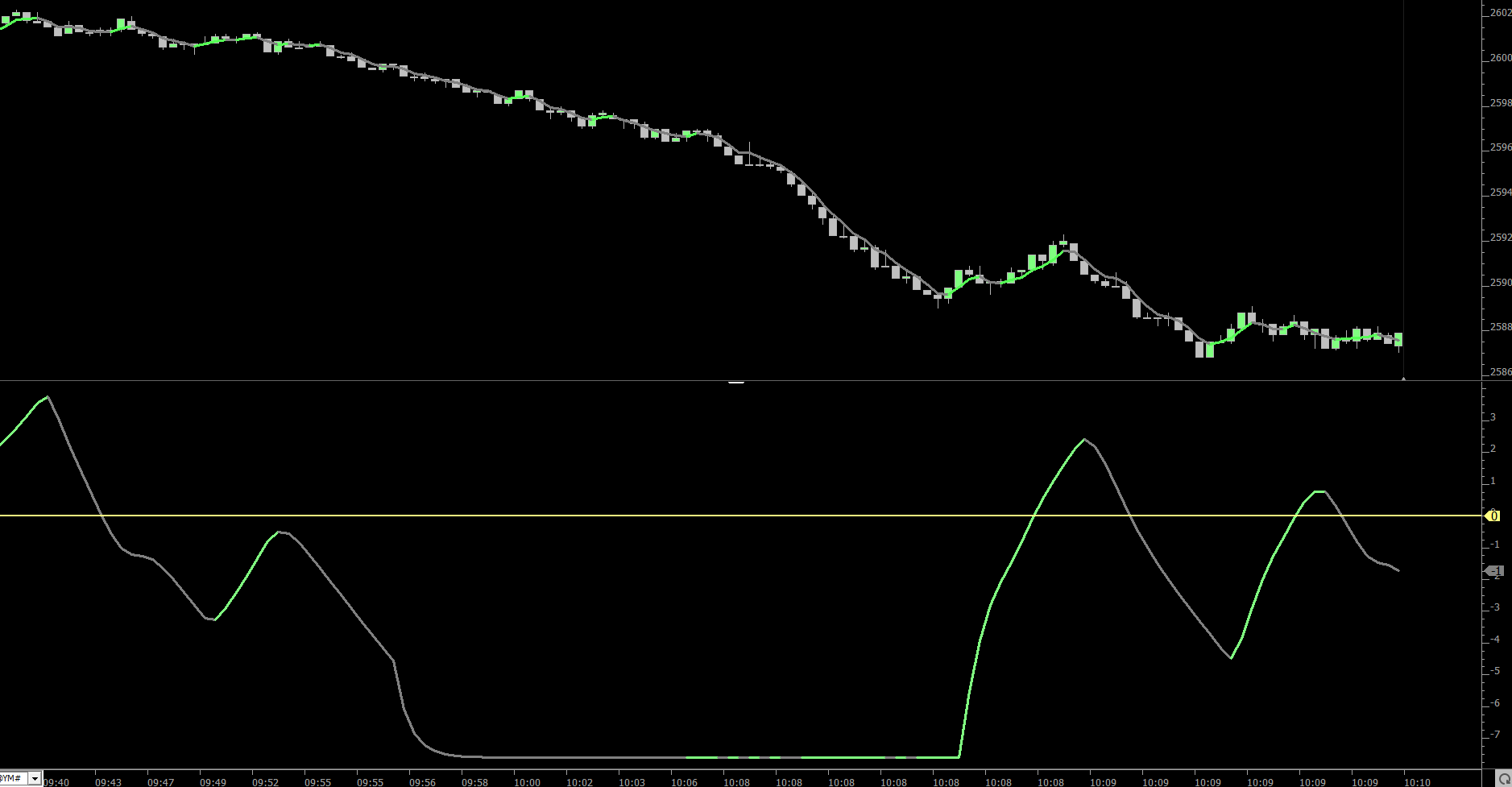1512x787 pixels.
Task: Click the refresh icon in bottom-right corner
Action: click(x=1503, y=779)
